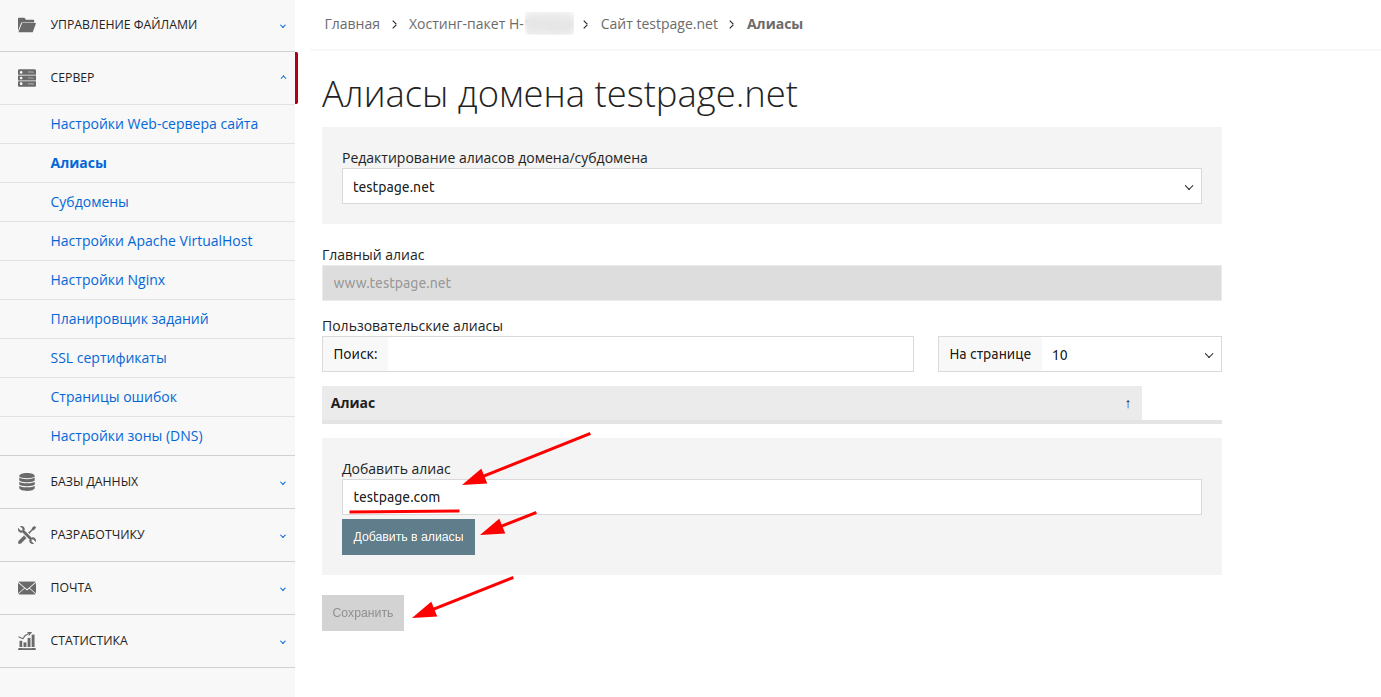Click the Главный алиас www.testpage.net field
1381x697 pixels.
772,283
